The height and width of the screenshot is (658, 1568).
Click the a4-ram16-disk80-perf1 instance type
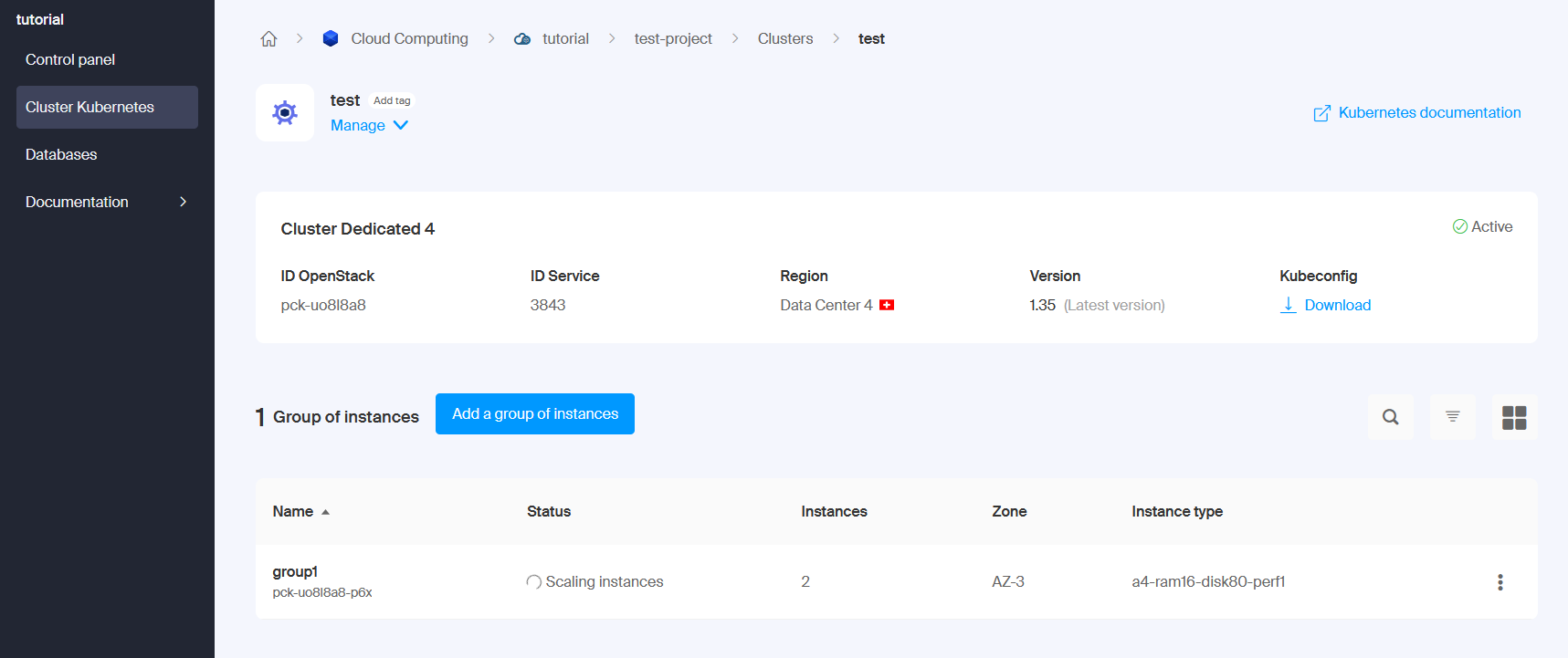tap(1208, 581)
